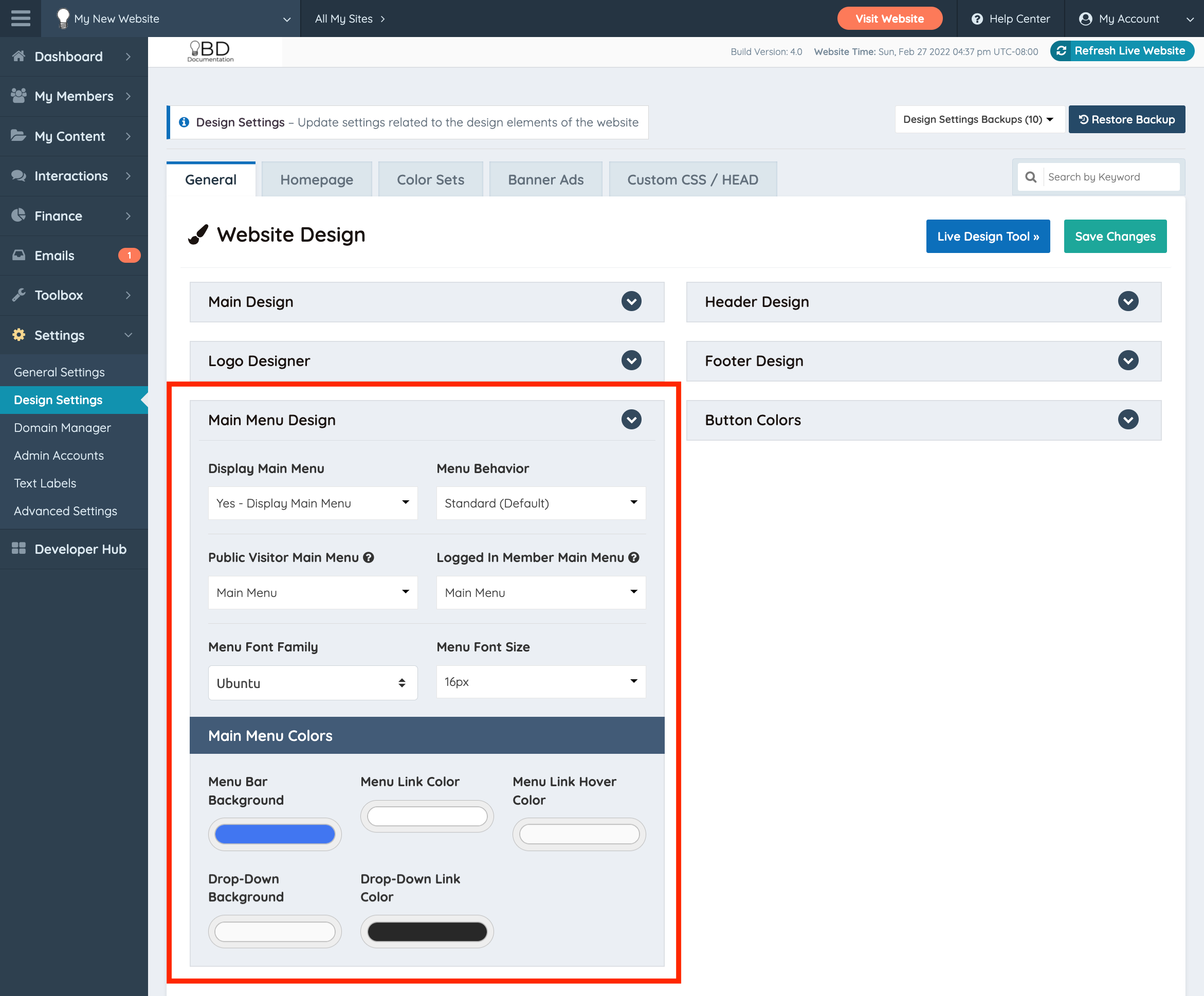1204x996 pixels.
Task: Open the Live Design Tool
Action: click(988, 236)
